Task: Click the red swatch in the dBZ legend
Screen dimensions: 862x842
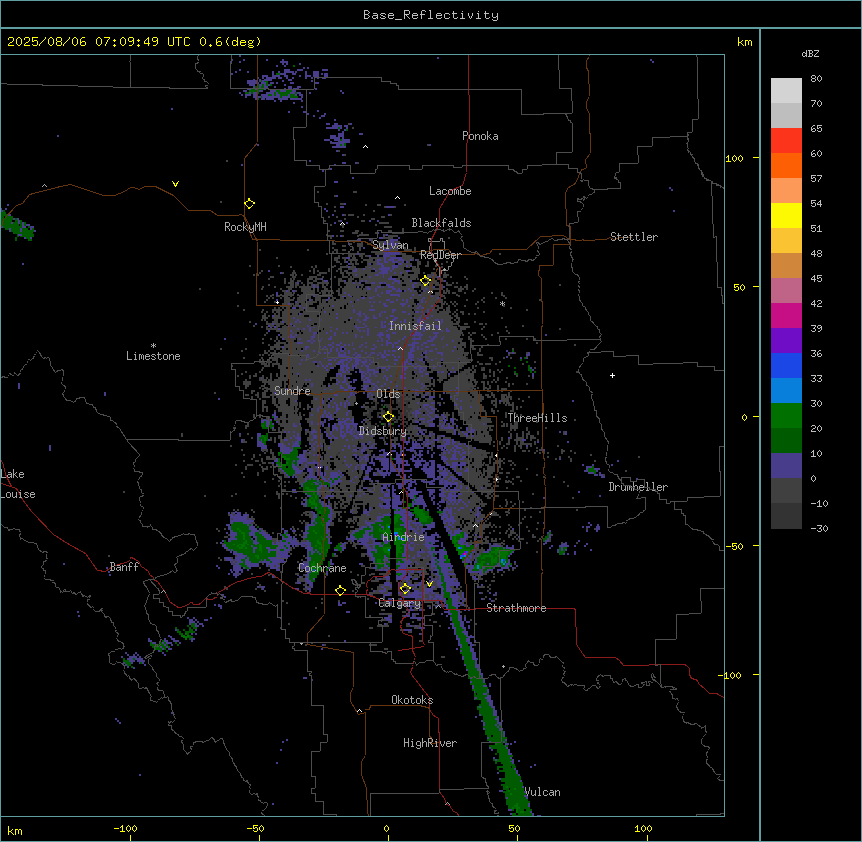Action: point(786,140)
